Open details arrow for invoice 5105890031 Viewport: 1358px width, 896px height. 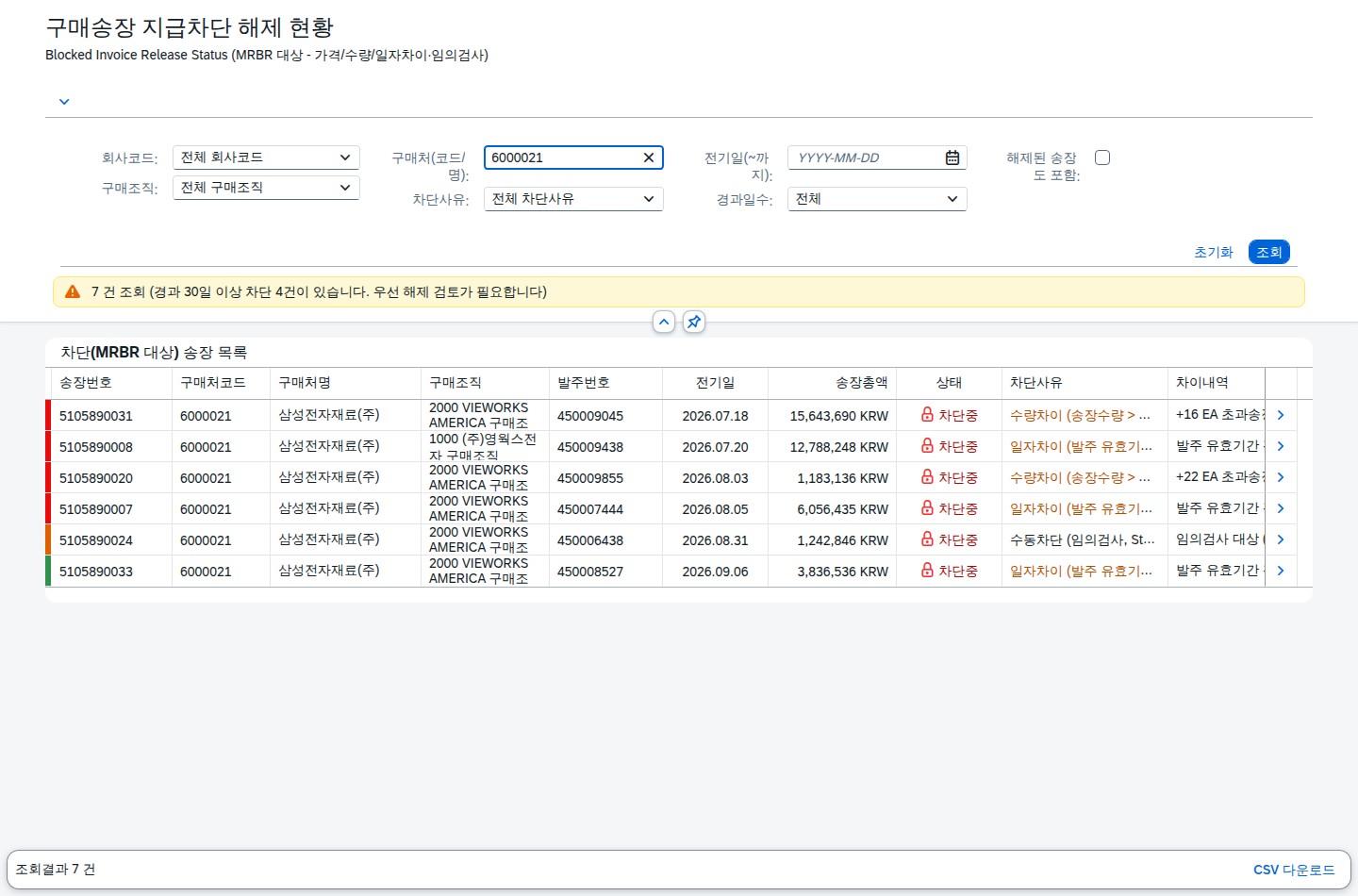click(1281, 415)
